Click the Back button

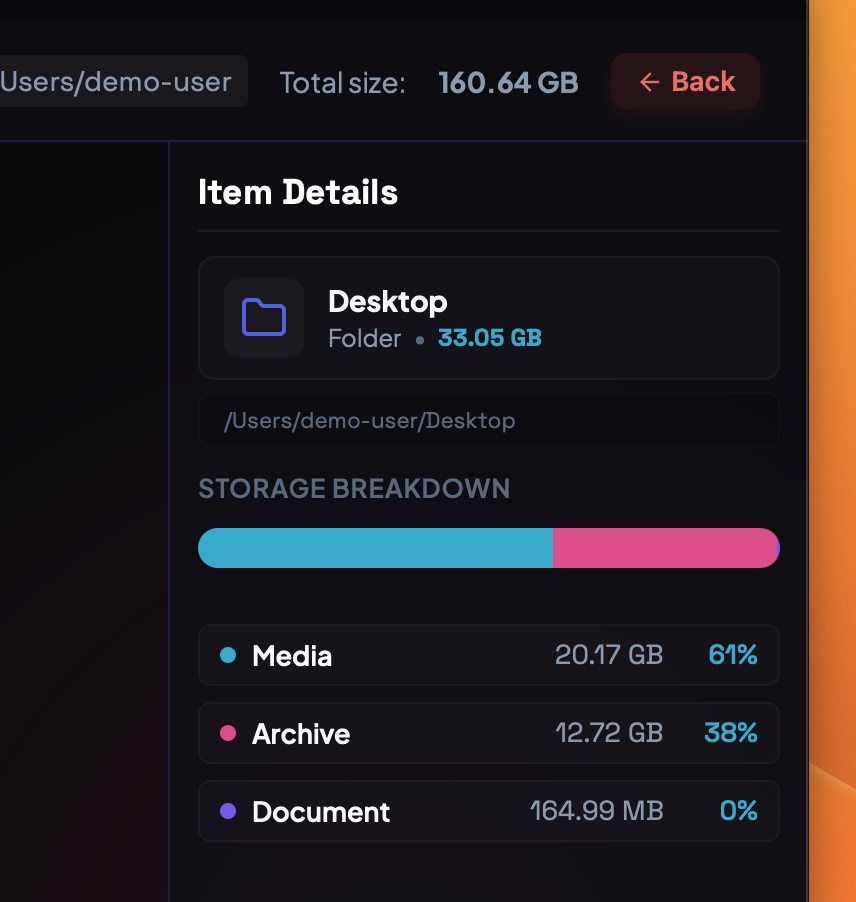[x=685, y=81]
